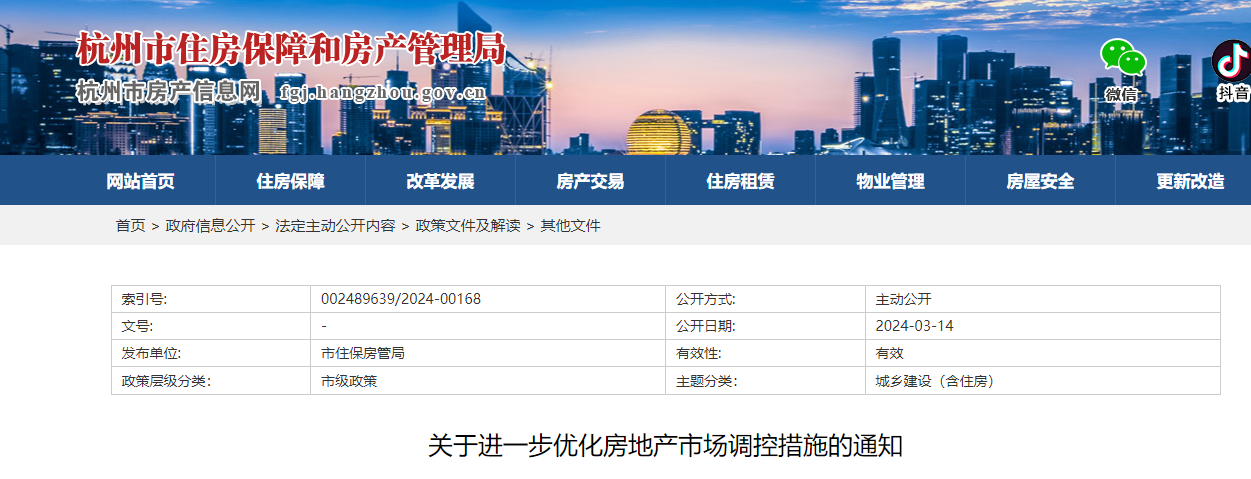The image size is (1251, 479).
Task: Click the 主题分类 label cell
Action: pos(766,381)
